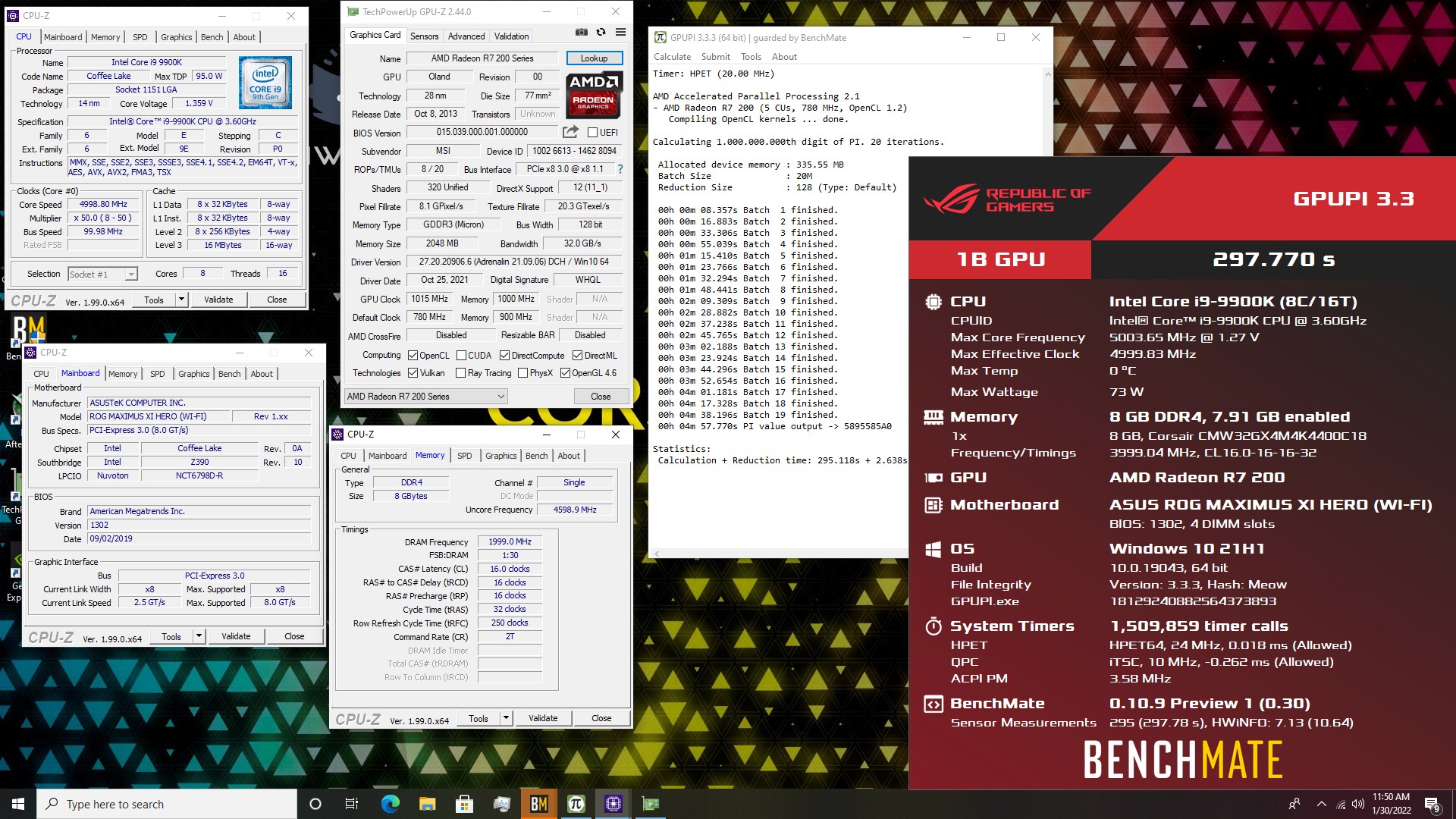Toggle the PhysX checkbox
This screenshot has width=1456, height=819.
click(x=522, y=373)
